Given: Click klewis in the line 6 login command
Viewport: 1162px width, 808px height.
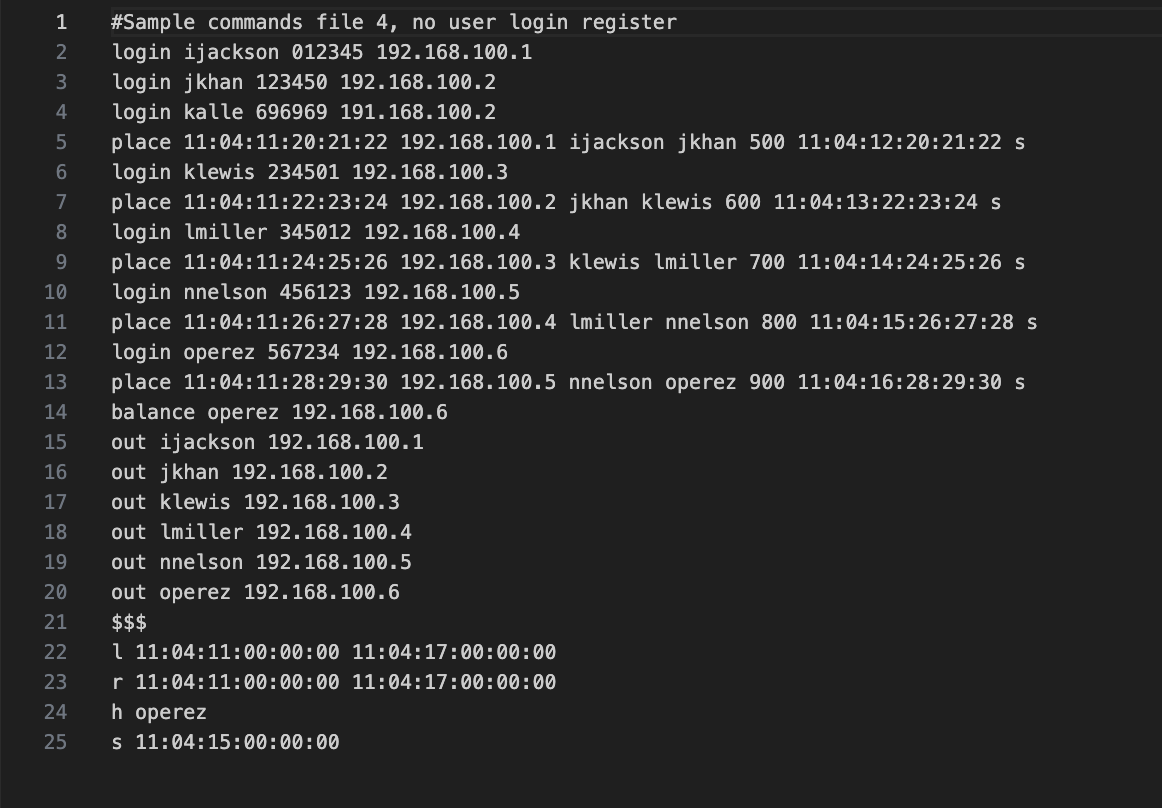Looking at the screenshot, I should click(x=219, y=173).
